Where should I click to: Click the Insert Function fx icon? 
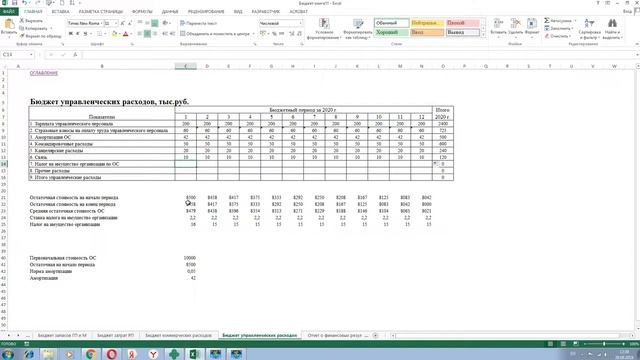(x=75, y=55)
